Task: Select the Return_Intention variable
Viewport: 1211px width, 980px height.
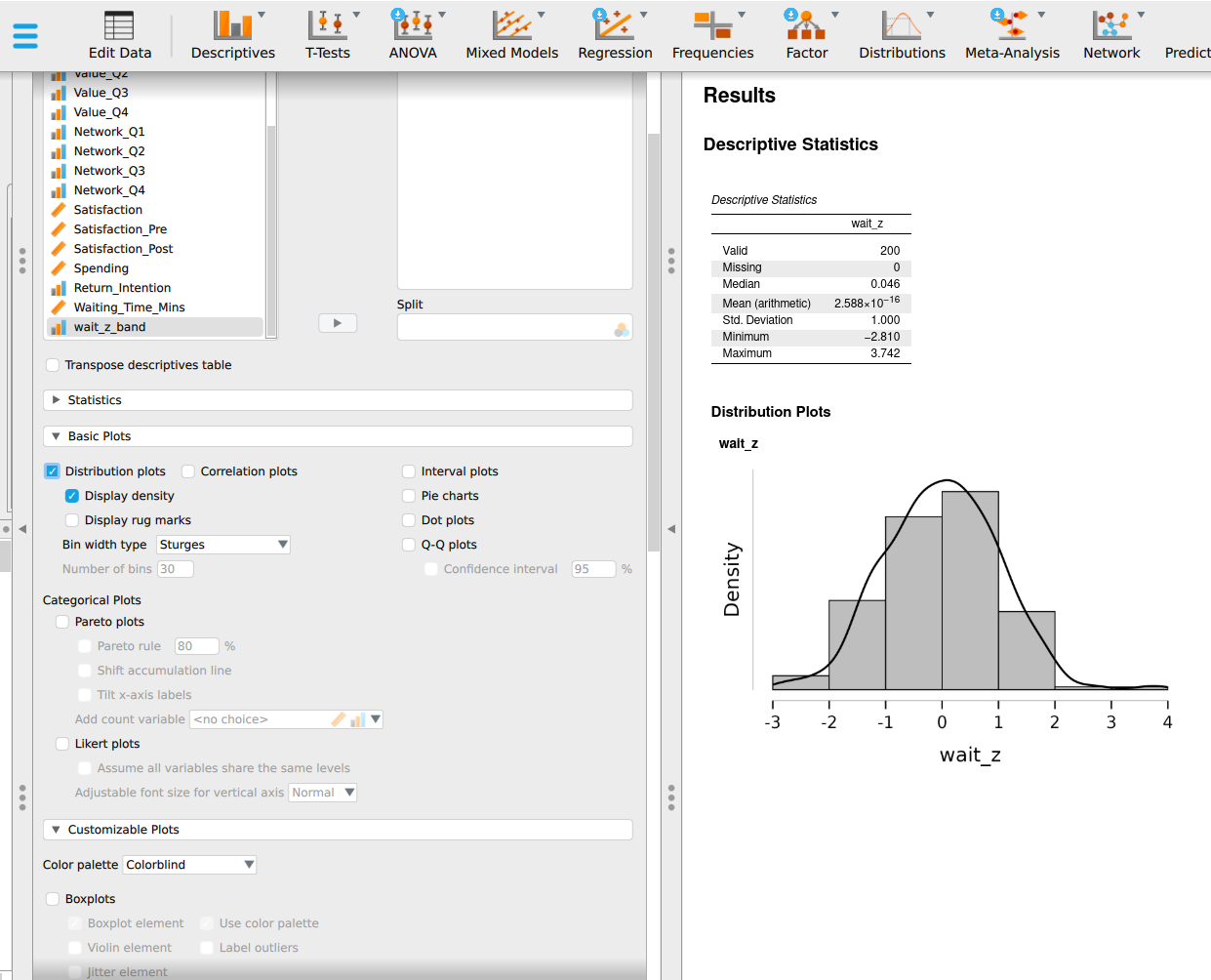Action: (x=155, y=288)
